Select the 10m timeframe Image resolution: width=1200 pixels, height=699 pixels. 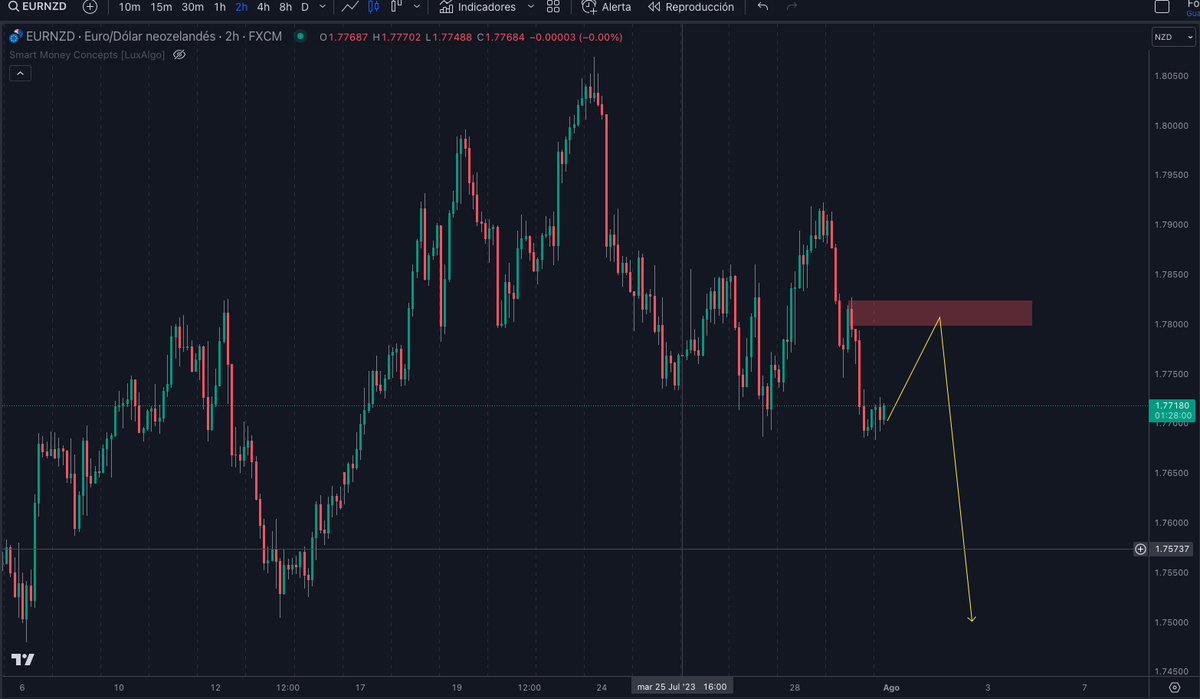129,7
